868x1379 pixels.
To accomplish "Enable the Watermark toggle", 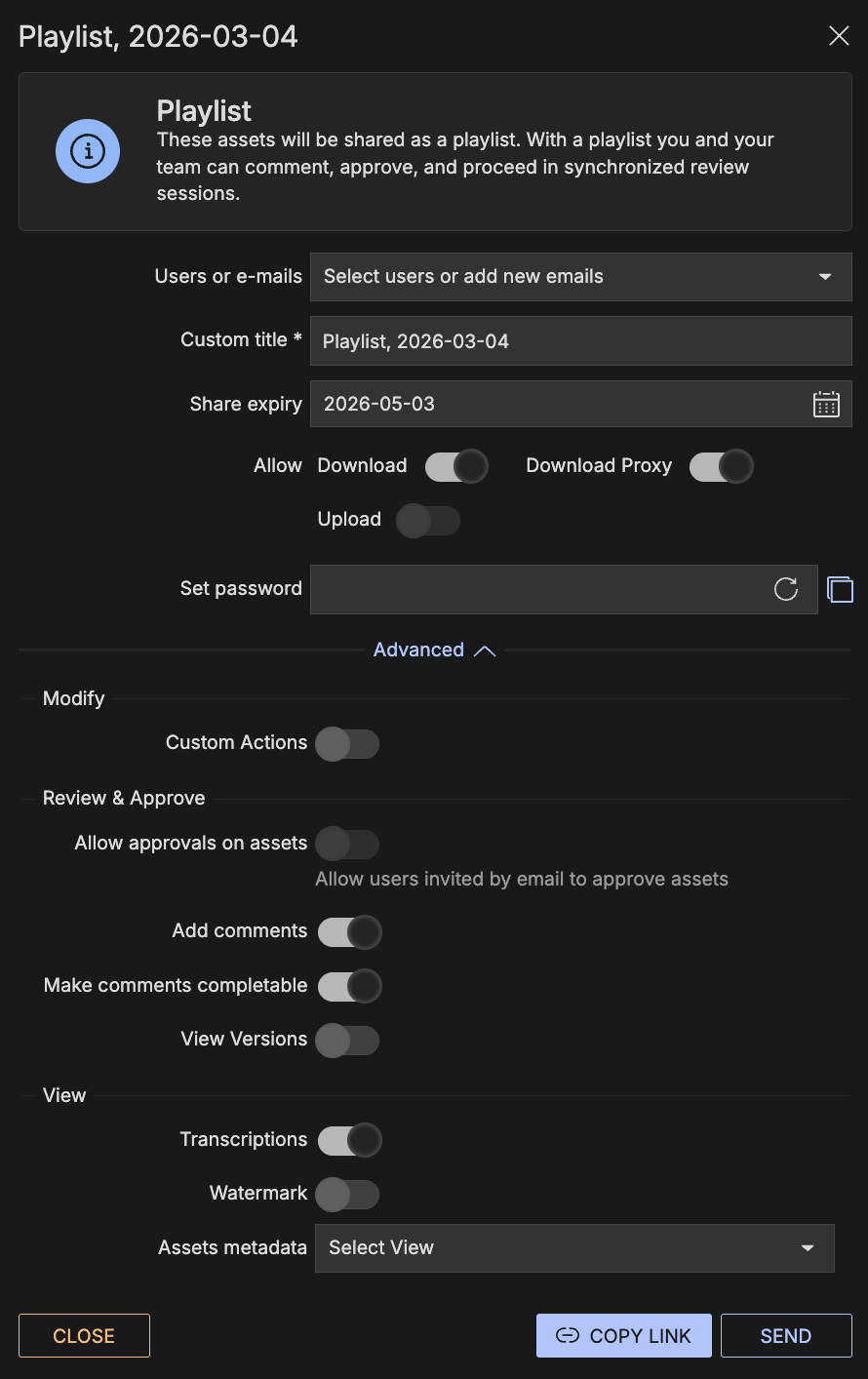I will click(x=348, y=1194).
